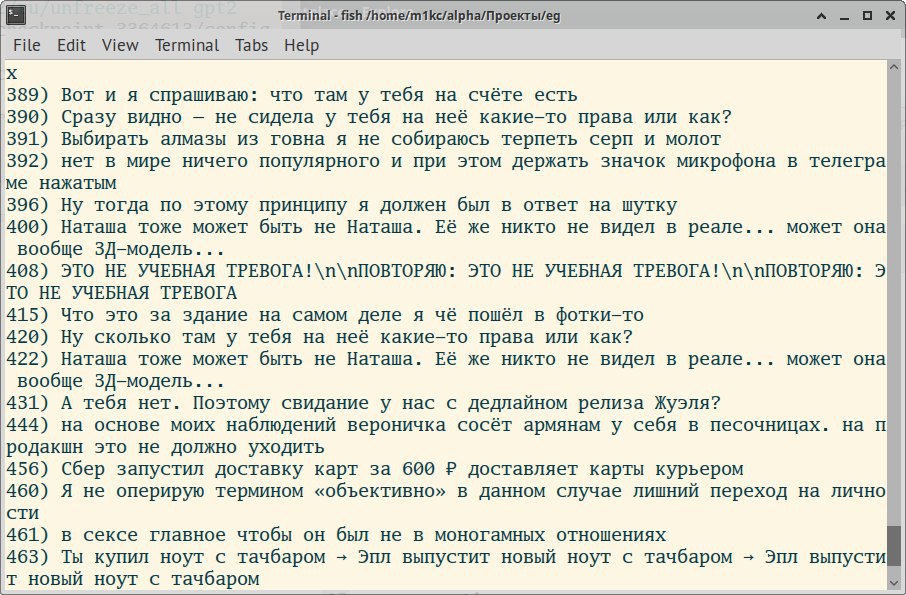The image size is (906, 595).
Task: Close the terminal window
Action: pos(890,16)
